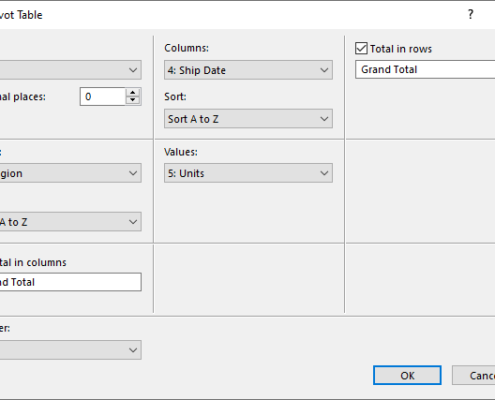Click the 'Sort:' label in the Columns section
This screenshot has height=400, width=495.
pyautogui.click(x=175, y=97)
